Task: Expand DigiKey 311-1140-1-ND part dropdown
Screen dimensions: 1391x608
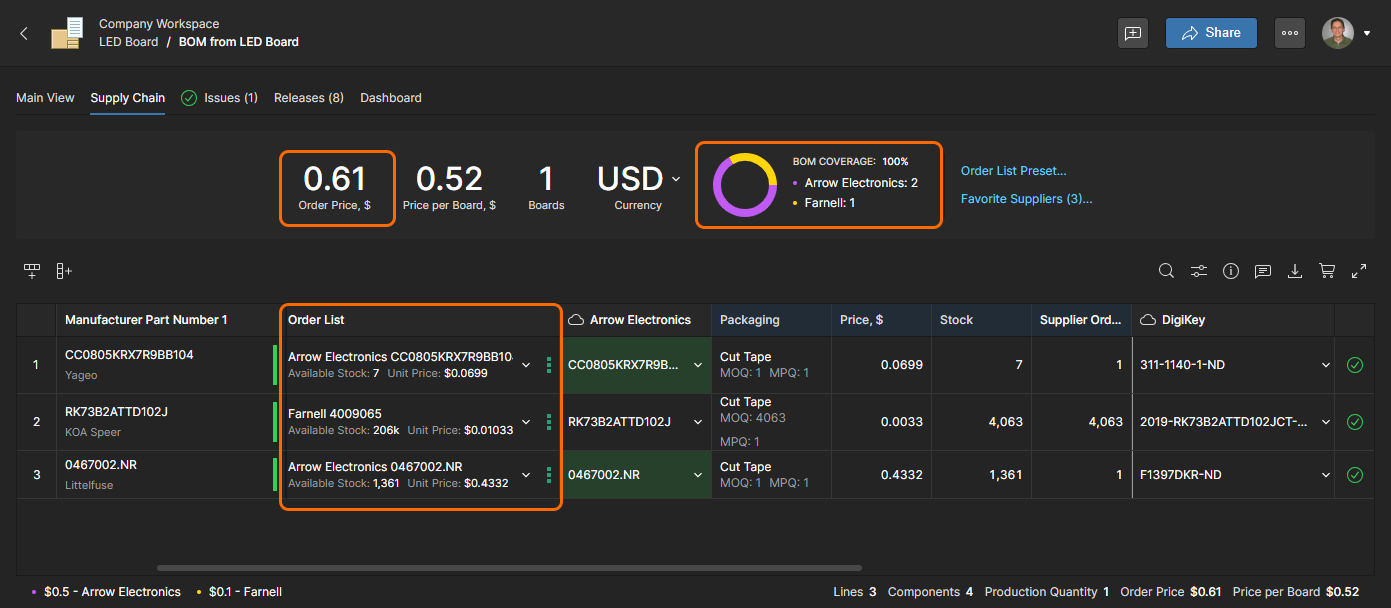Action: point(1325,365)
